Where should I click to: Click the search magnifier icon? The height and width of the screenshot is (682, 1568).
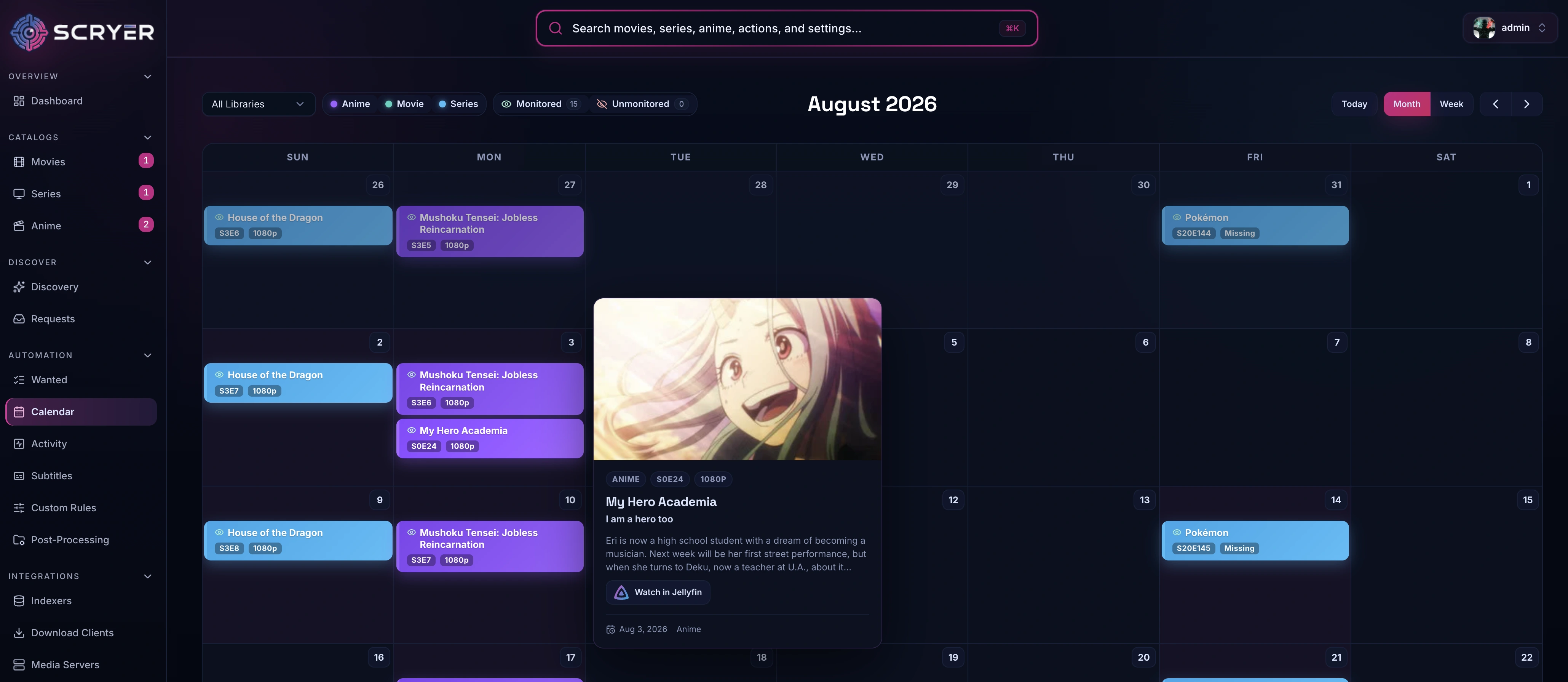click(555, 28)
